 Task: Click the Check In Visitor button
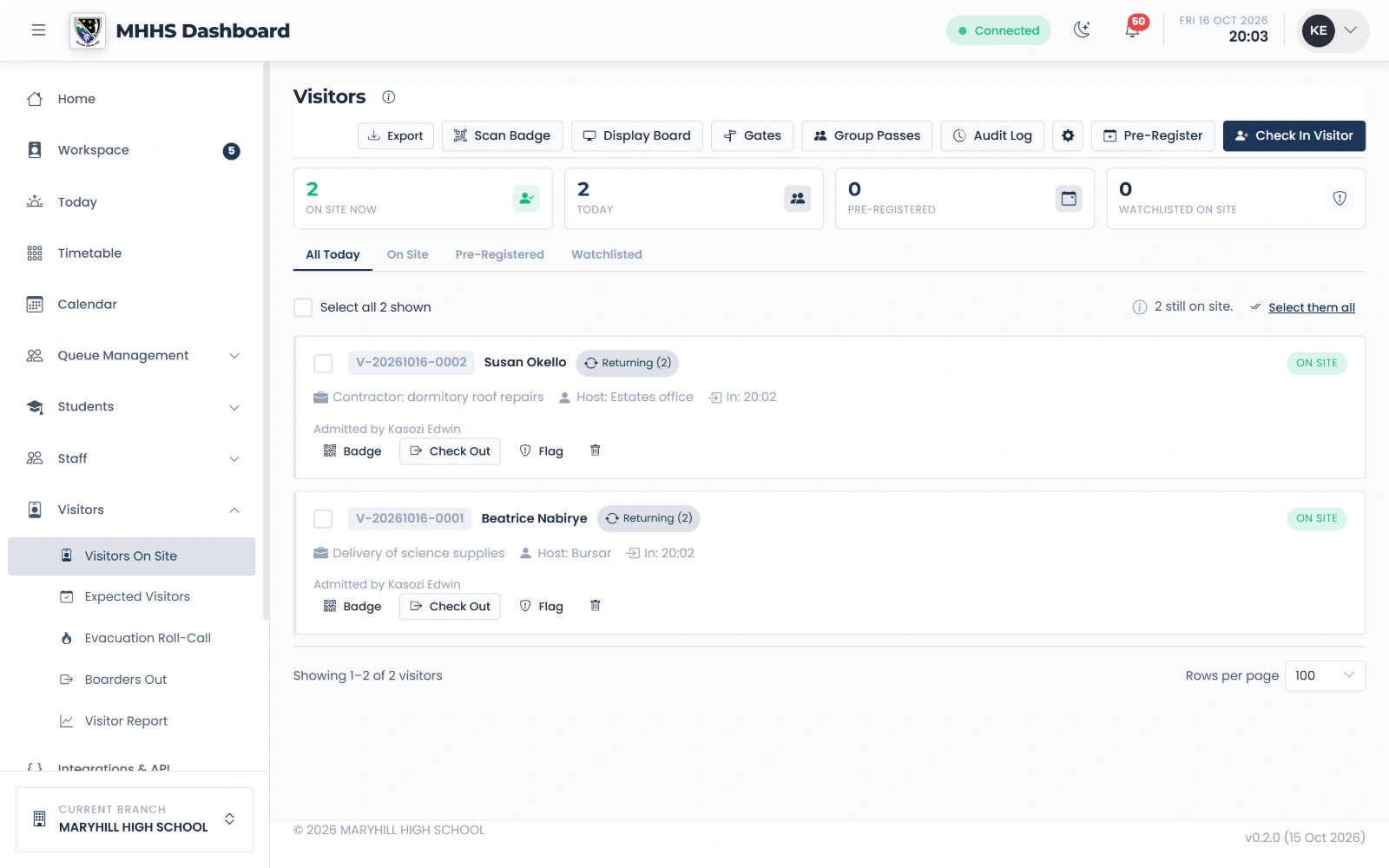[1294, 135]
